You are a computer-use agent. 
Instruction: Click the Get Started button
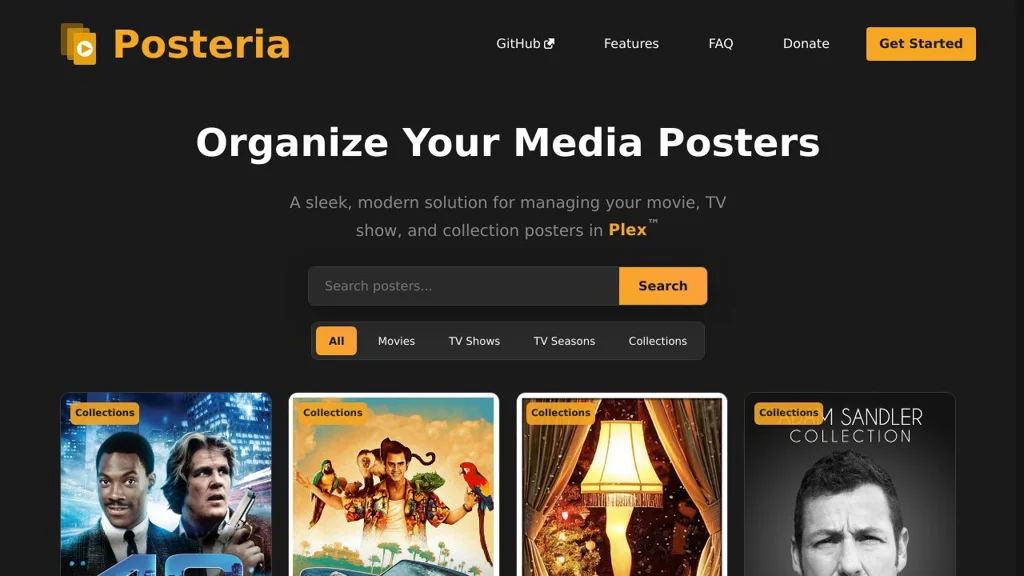(921, 44)
